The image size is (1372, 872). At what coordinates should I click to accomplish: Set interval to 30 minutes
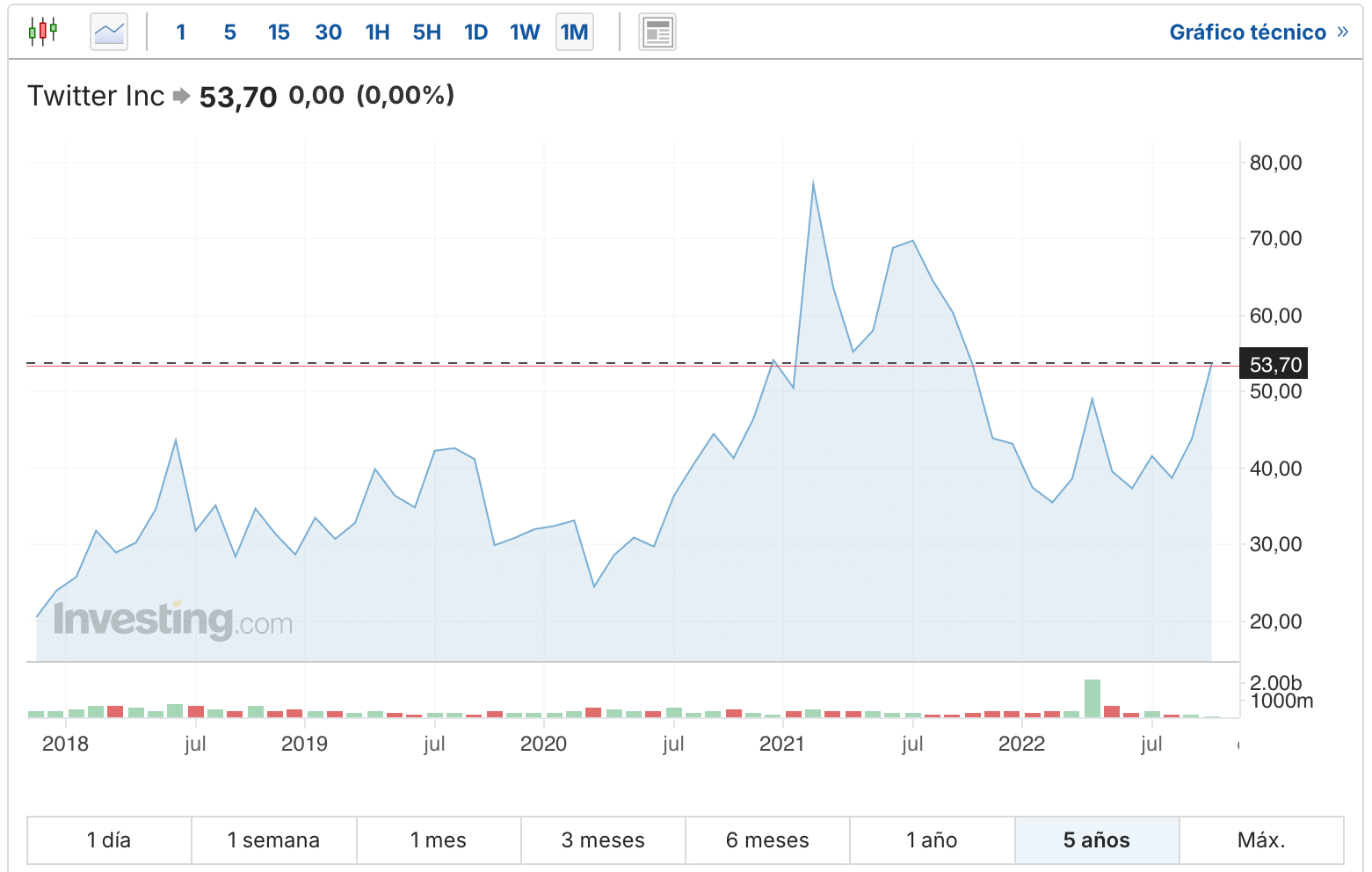tap(329, 33)
